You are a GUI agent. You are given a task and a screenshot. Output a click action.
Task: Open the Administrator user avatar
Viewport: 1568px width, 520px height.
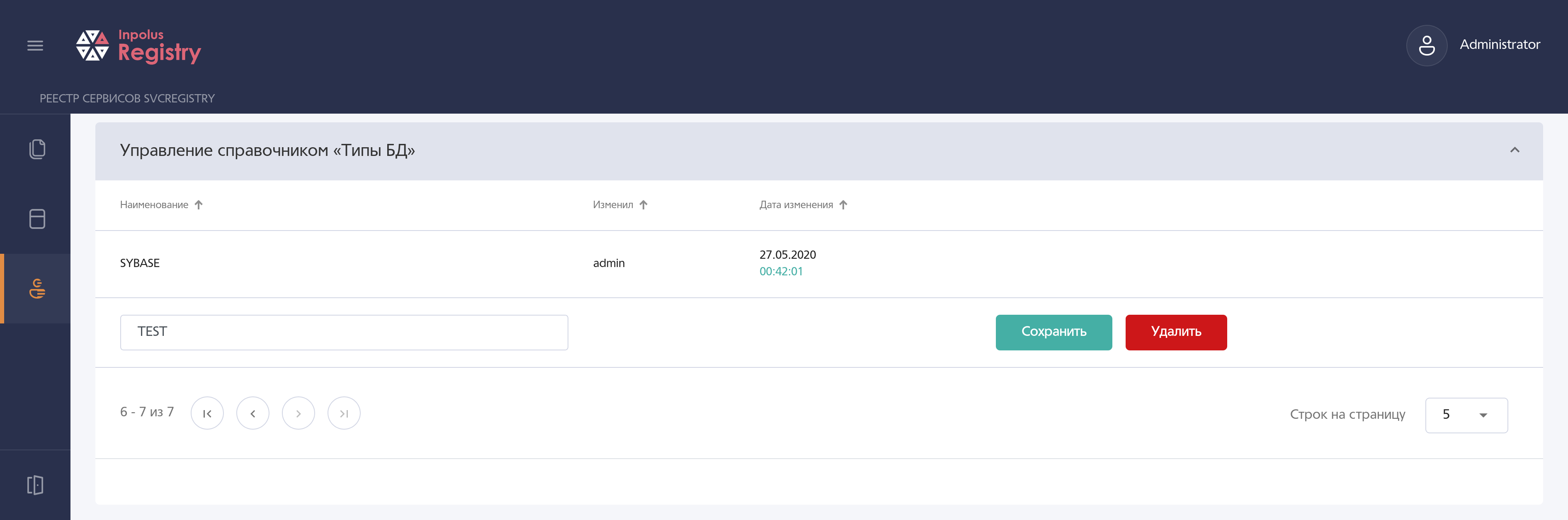click(x=1426, y=46)
